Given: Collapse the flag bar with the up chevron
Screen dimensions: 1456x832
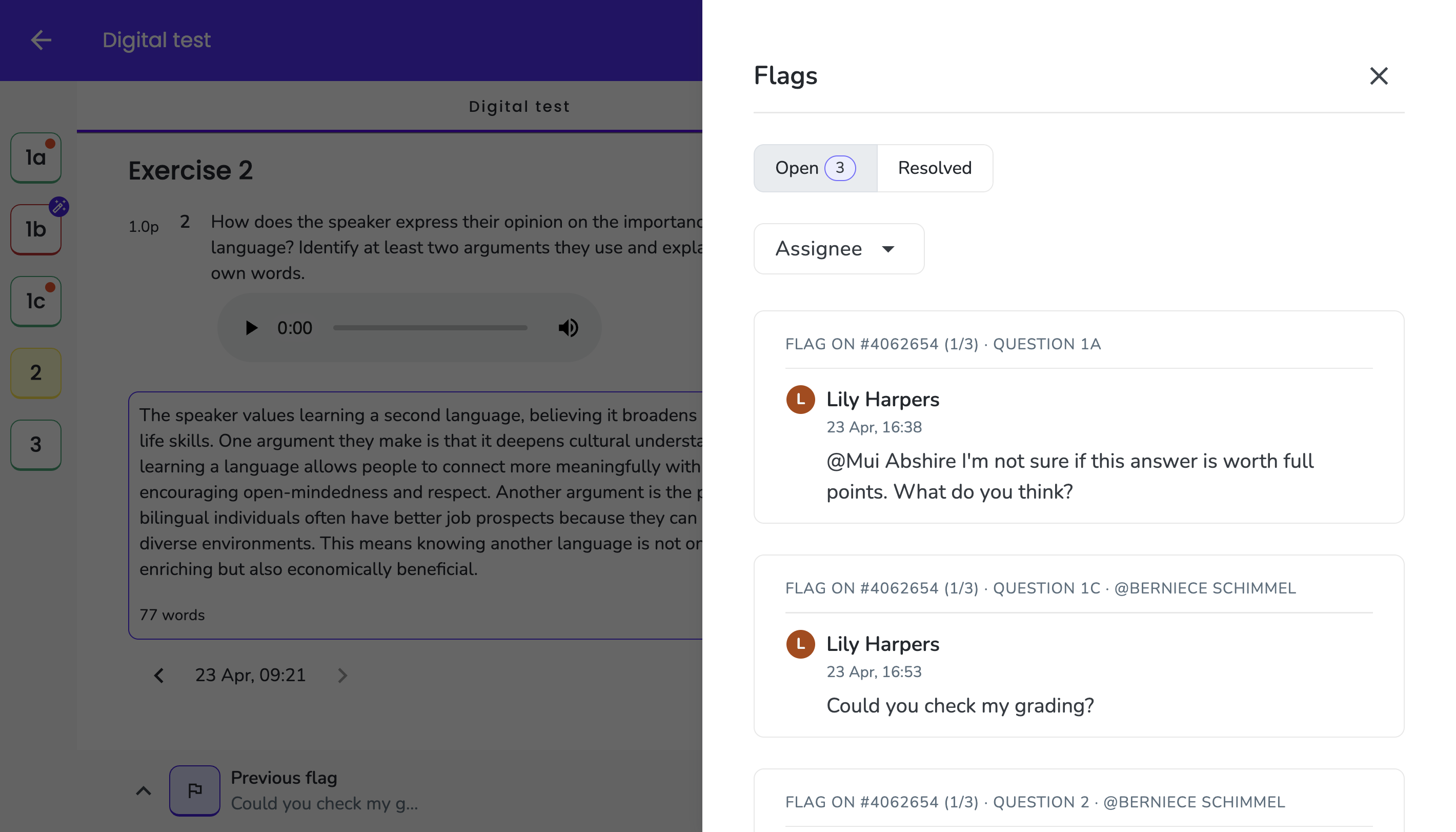Looking at the screenshot, I should click(144, 790).
